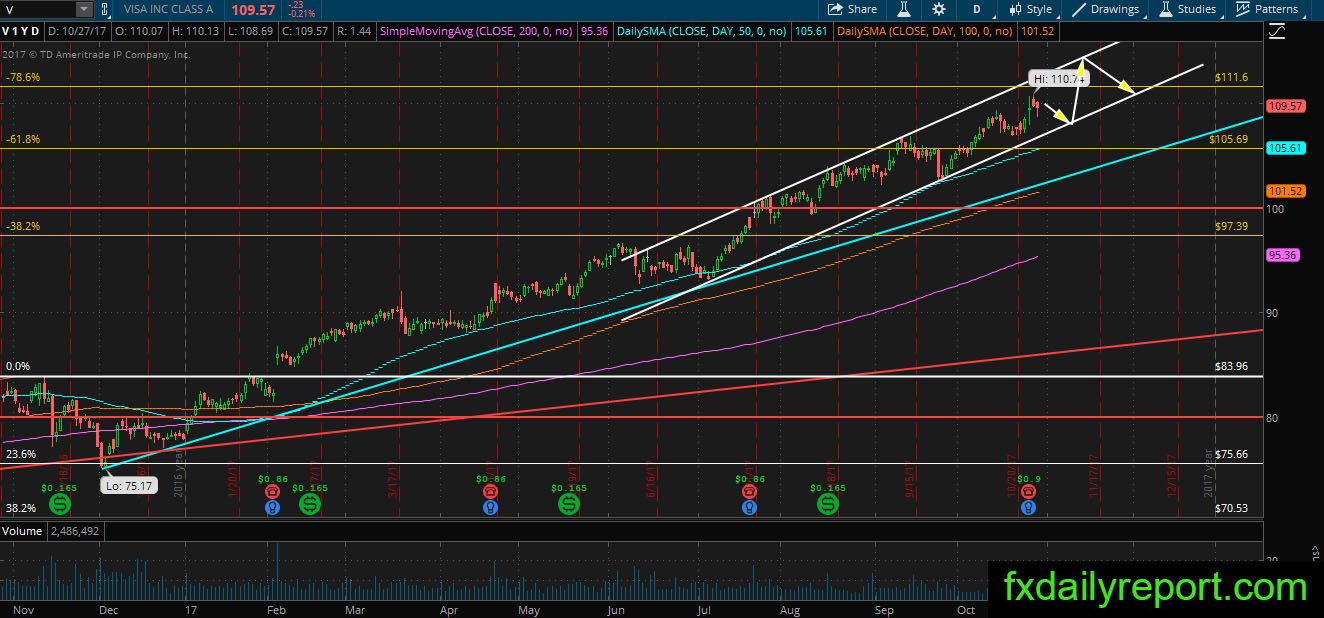This screenshot has height=618, width=1324.
Task: Click August $0.165 green dividend icon
Action: [x=828, y=506]
